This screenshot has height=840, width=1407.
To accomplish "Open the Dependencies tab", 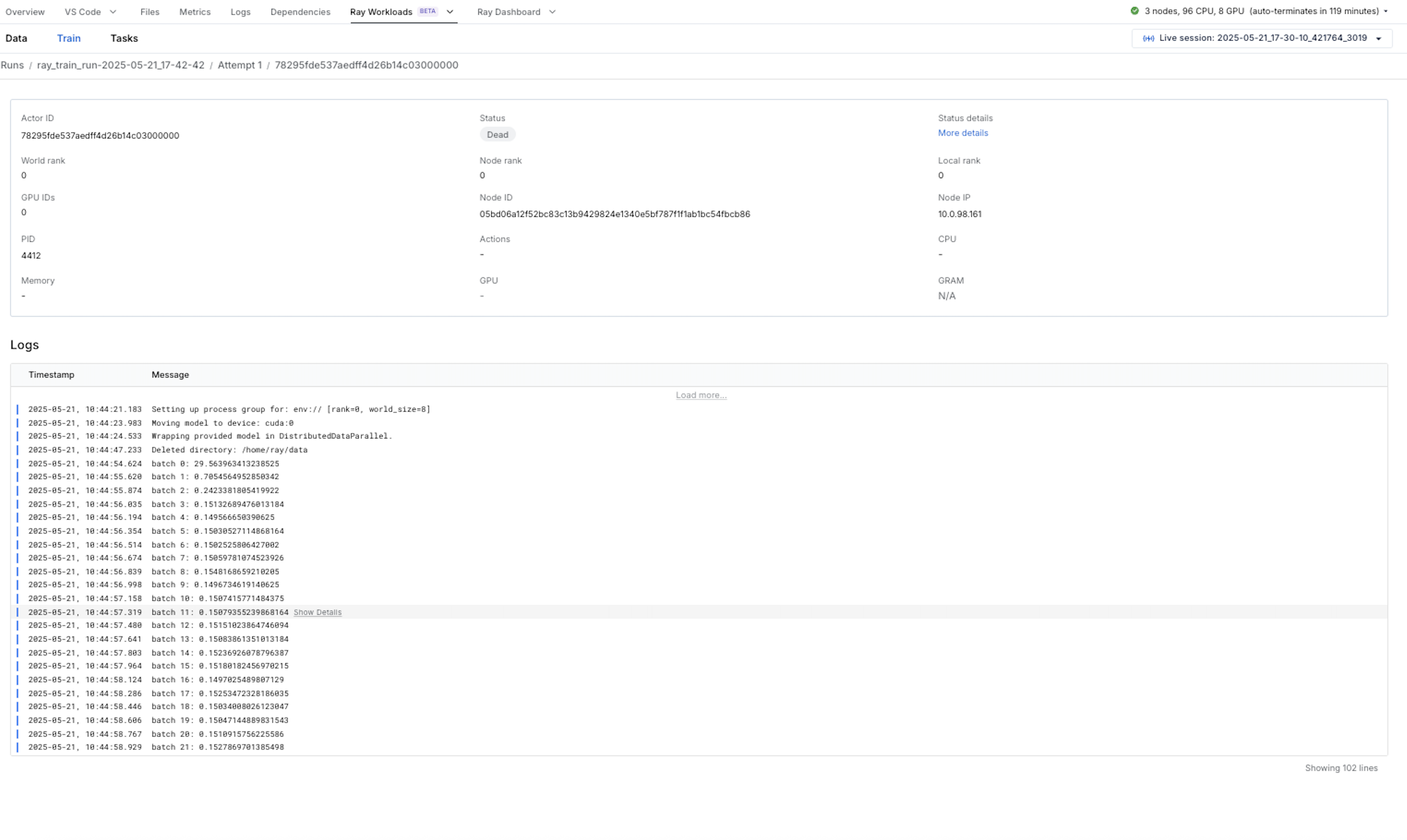I will click(300, 12).
